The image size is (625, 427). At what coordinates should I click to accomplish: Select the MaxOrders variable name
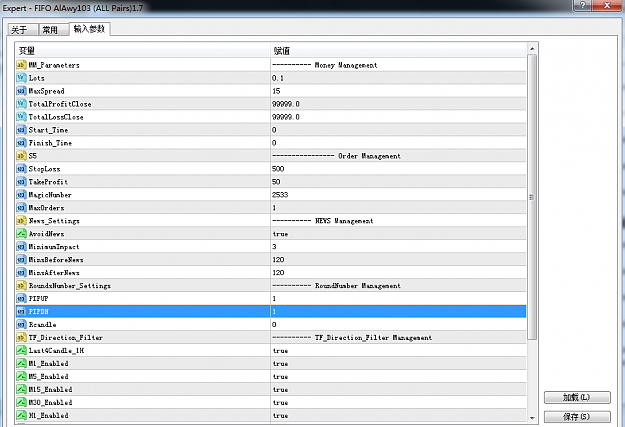tap(46, 208)
